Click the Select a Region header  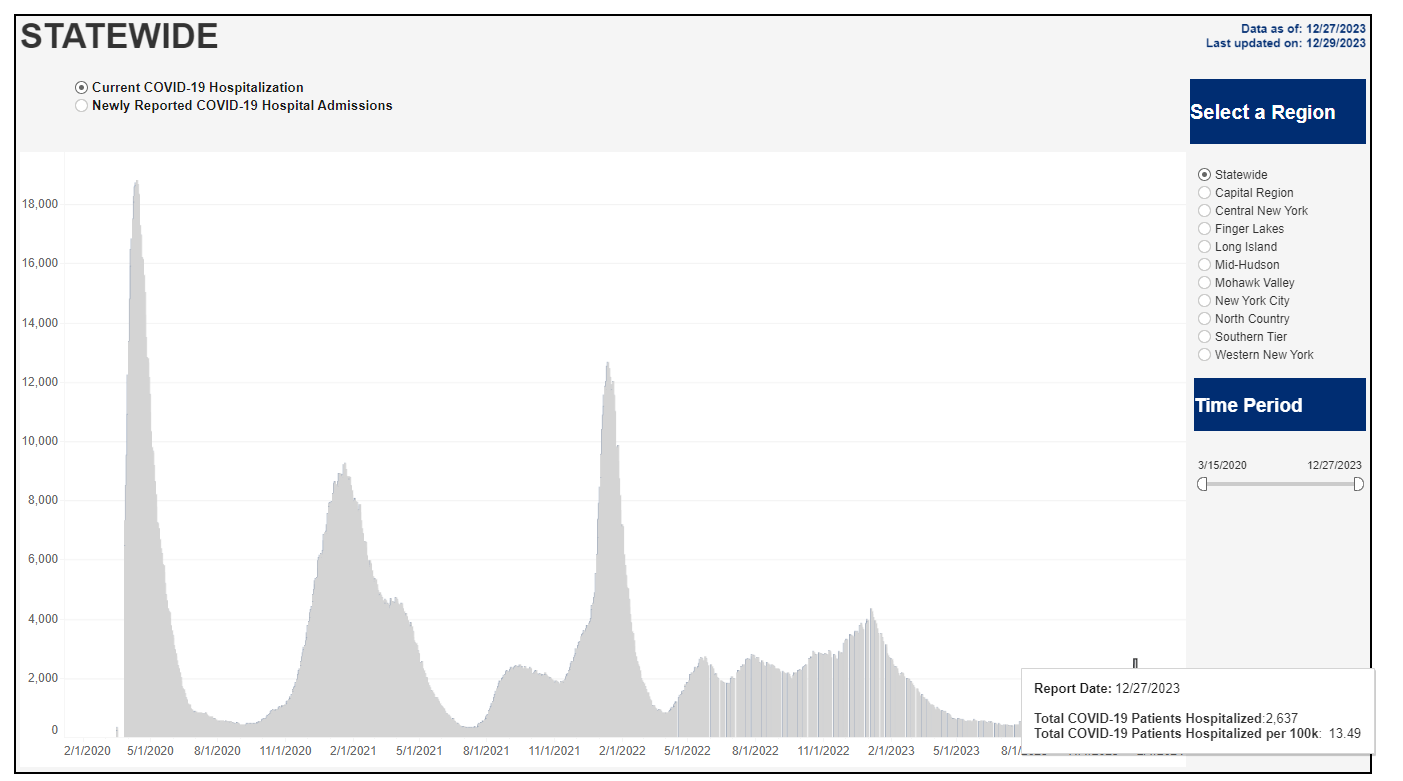pyautogui.click(x=1277, y=112)
